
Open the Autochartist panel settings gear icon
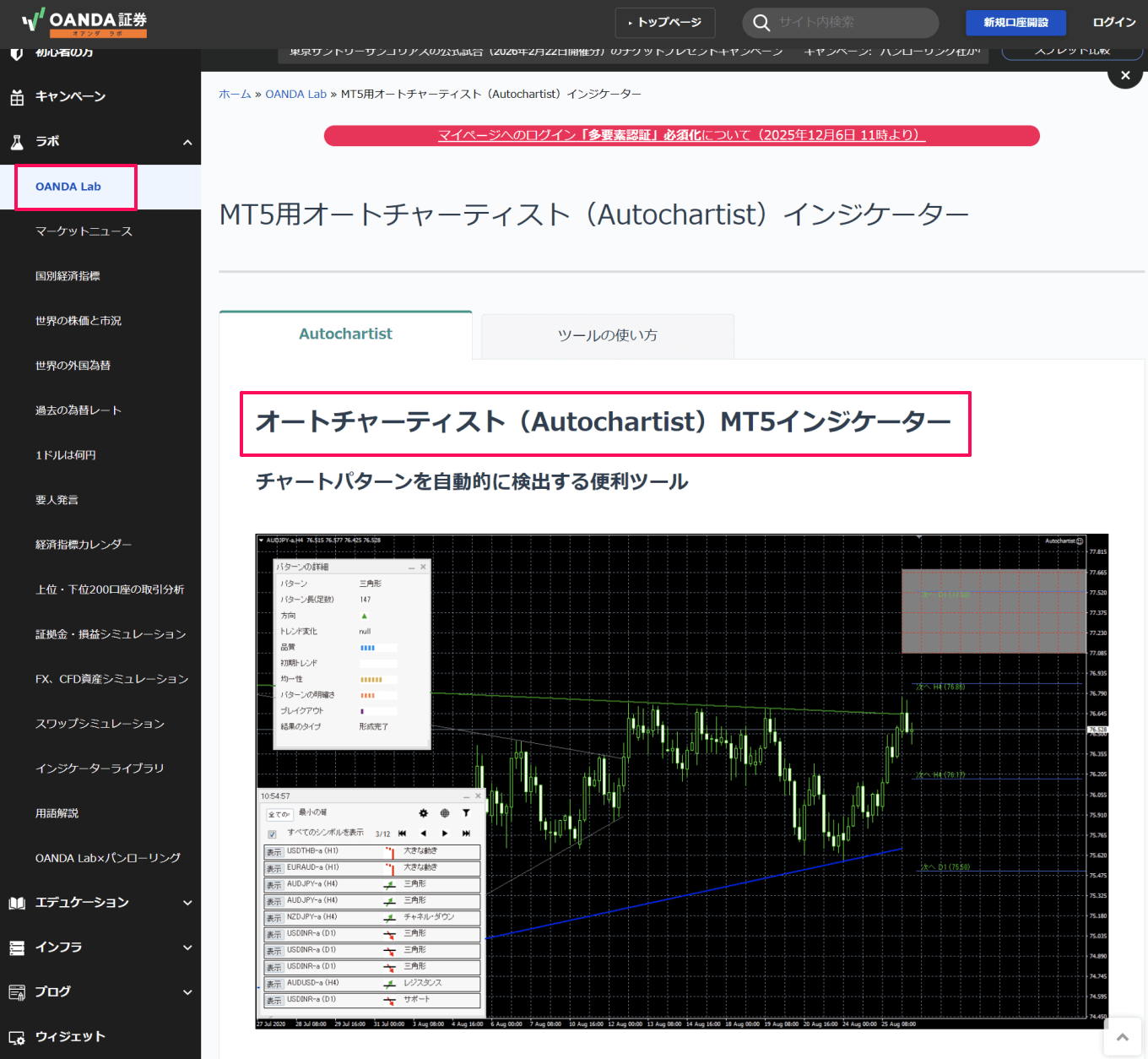424,813
